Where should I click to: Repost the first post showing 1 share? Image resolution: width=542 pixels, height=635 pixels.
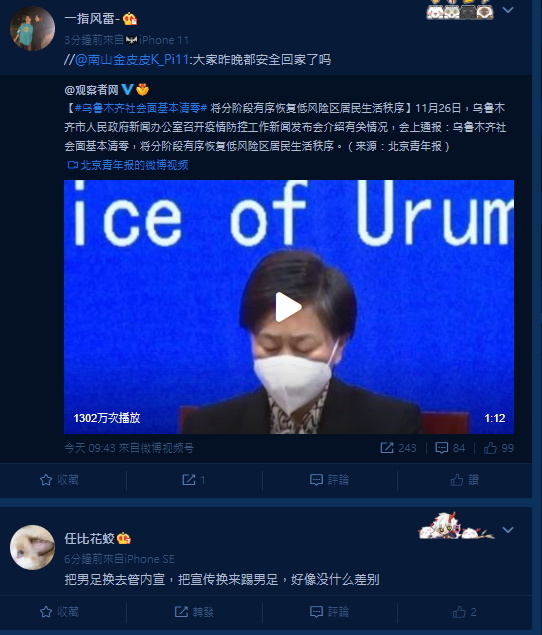pyautogui.click(x=194, y=480)
